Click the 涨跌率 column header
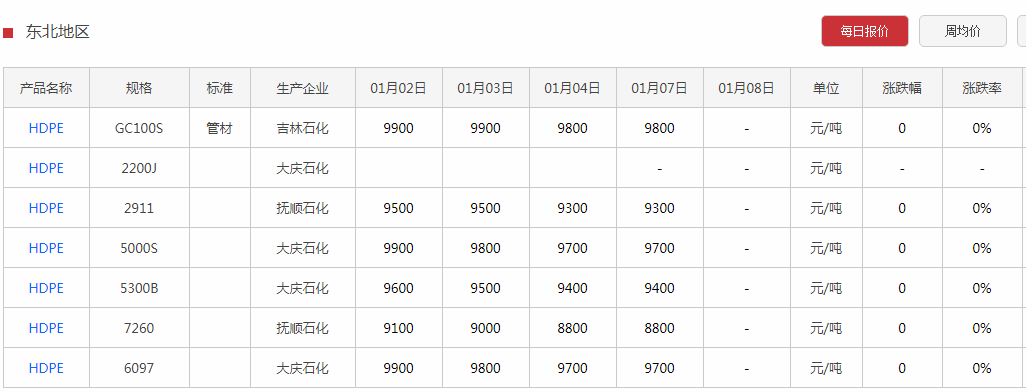 (x=982, y=88)
